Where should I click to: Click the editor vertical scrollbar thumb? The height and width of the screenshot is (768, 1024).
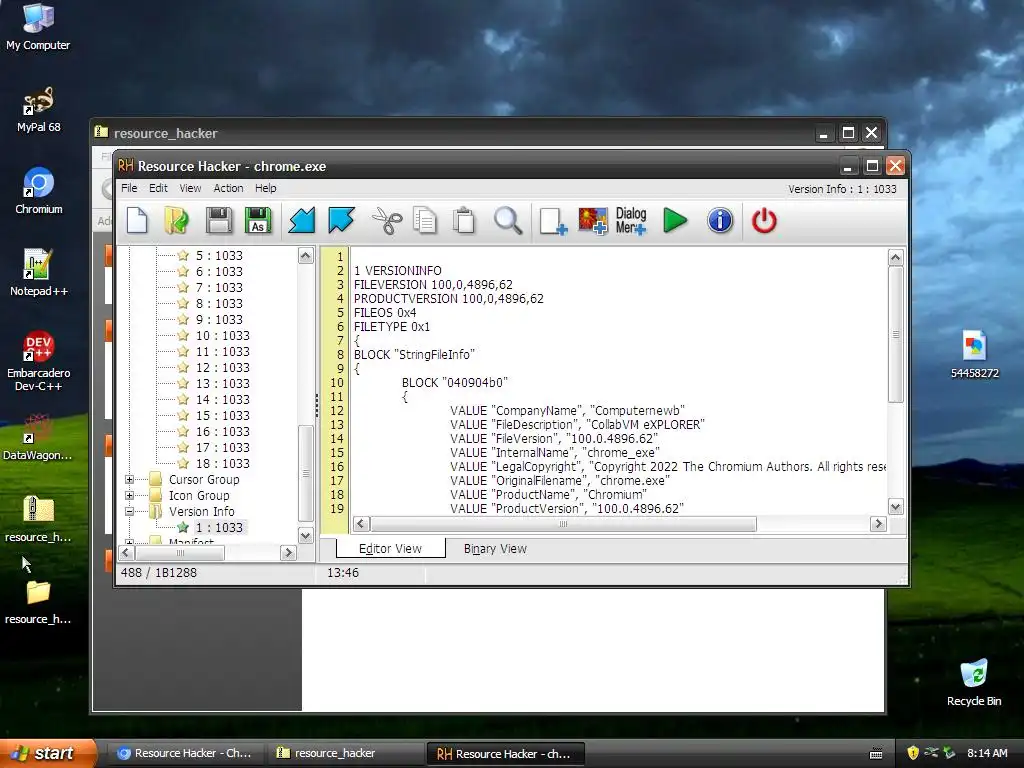[896, 334]
